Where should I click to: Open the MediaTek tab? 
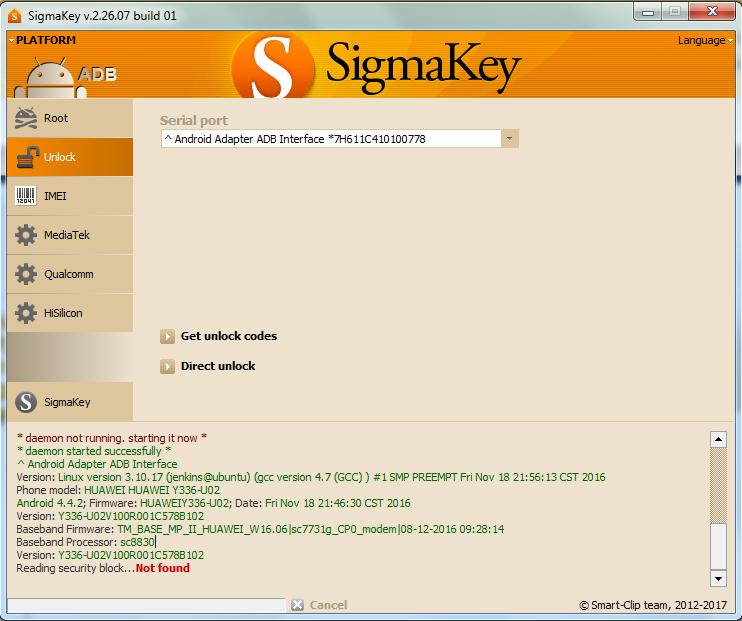pos(70,235)
